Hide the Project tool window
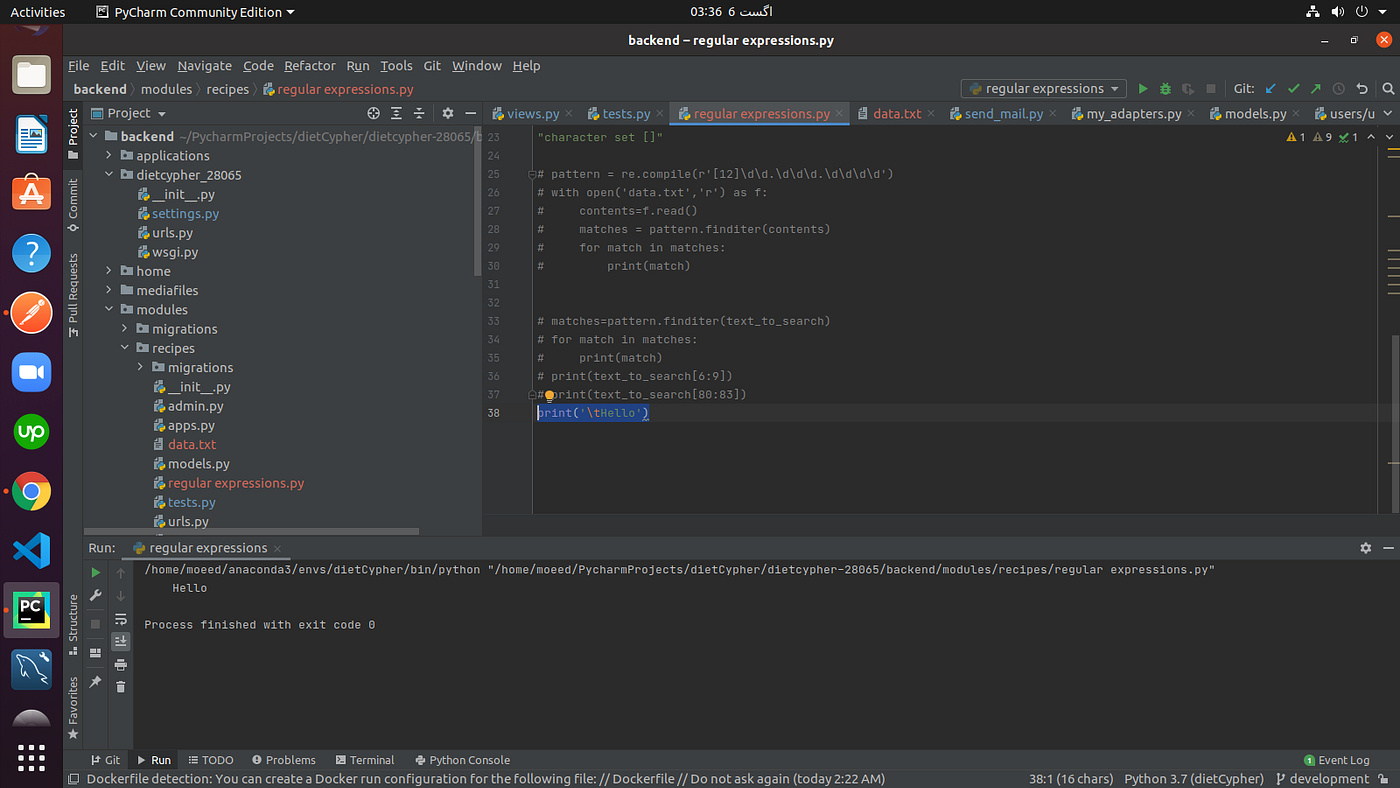The image size is (1400, 788). coord(470,114)
